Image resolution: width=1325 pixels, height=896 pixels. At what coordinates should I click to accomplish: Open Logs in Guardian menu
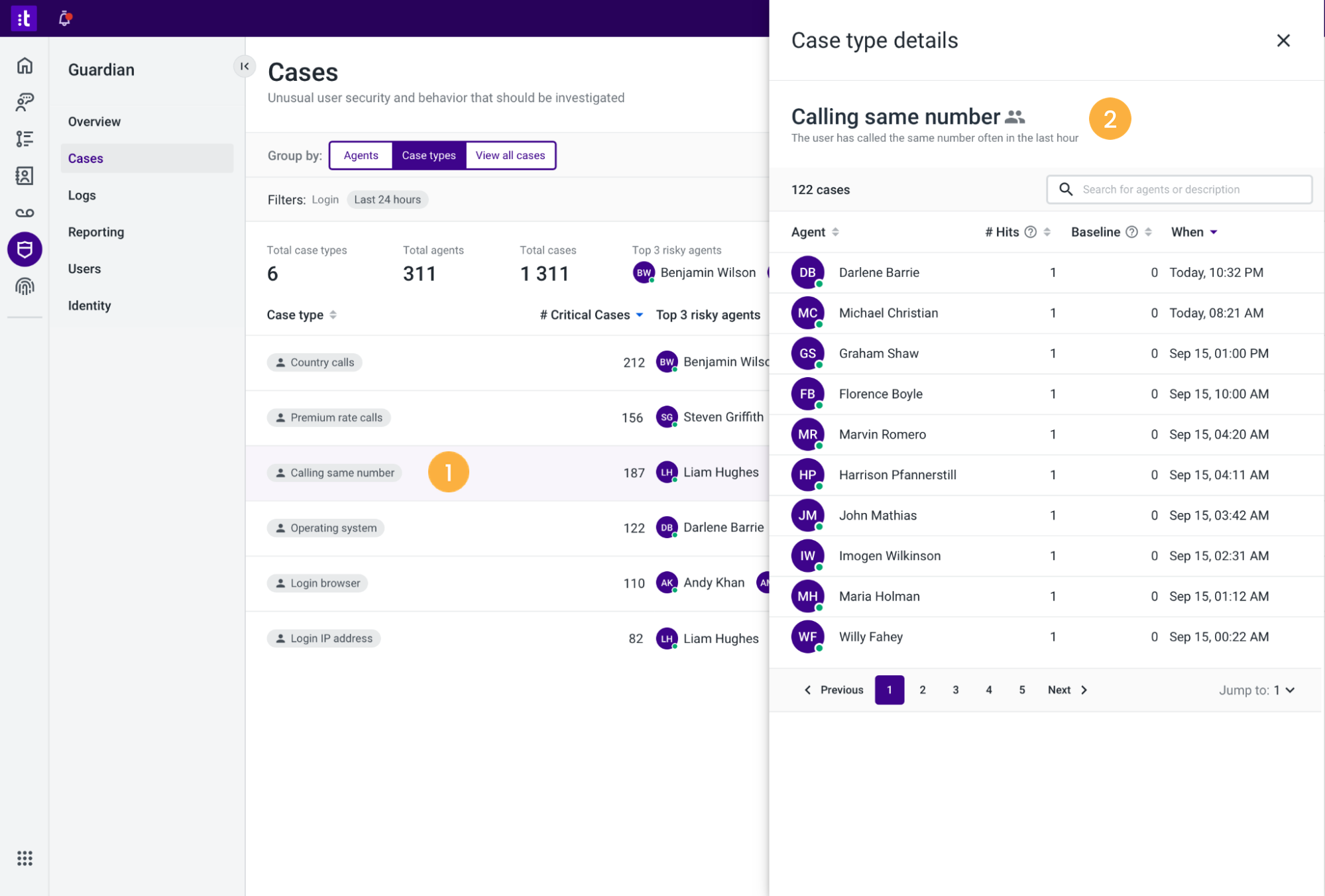[x=82, y=195]
